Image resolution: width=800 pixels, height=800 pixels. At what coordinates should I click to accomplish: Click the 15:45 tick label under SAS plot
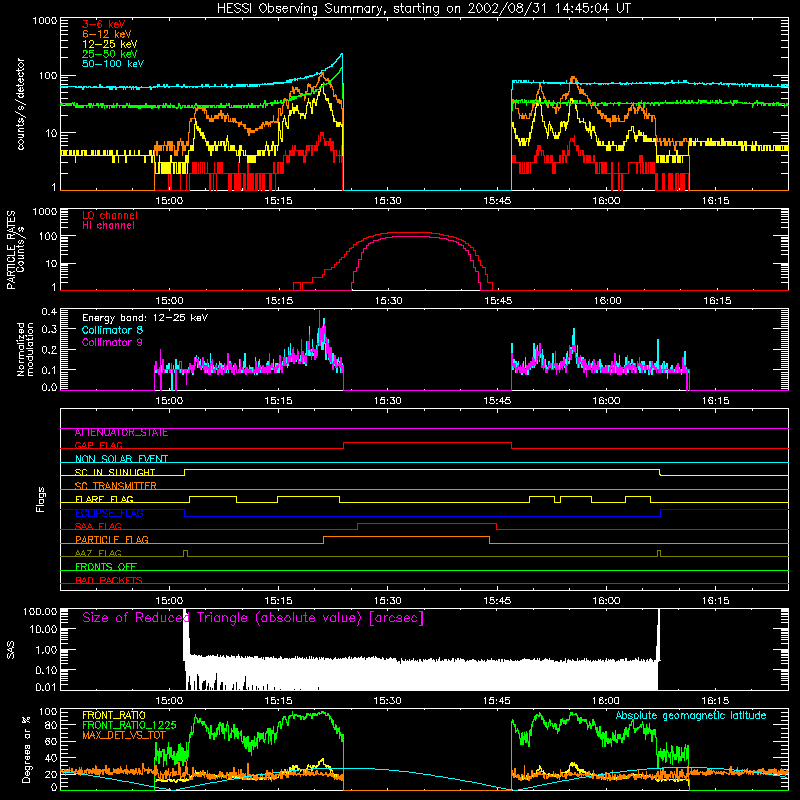(x=497, y=701)
